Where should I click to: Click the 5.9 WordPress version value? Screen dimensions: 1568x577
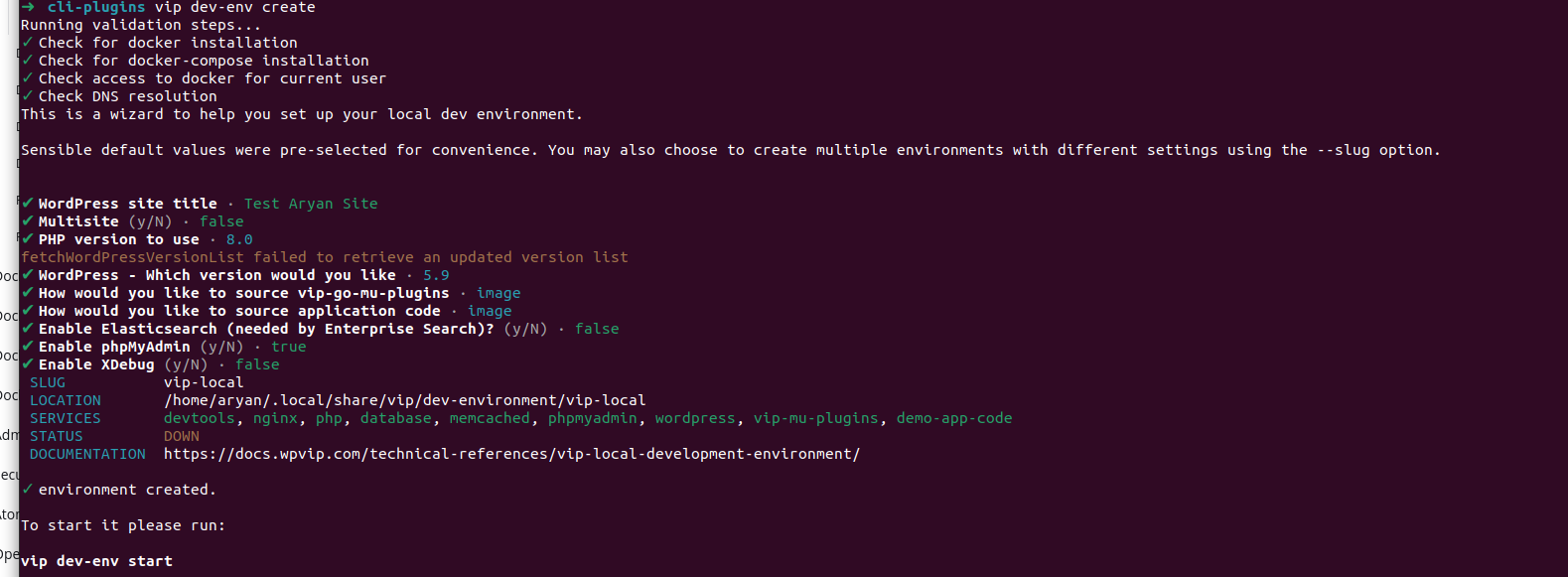[436, 275]
